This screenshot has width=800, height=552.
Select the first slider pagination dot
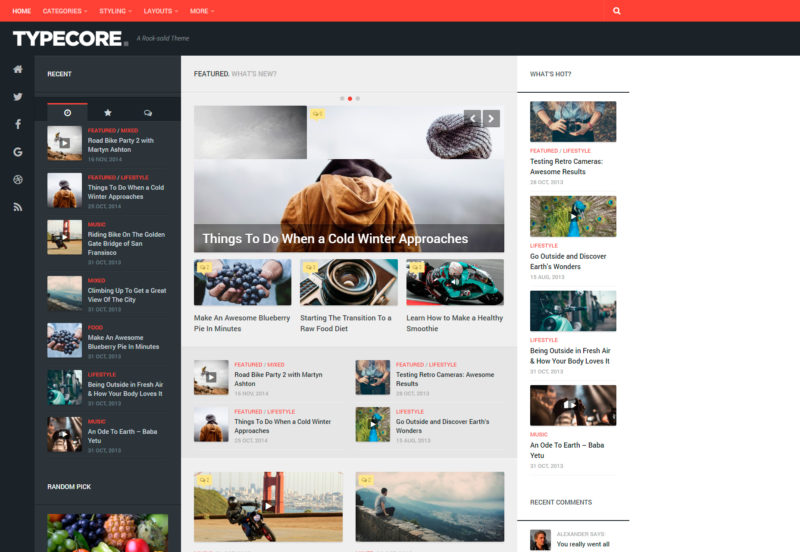point(342,99)
